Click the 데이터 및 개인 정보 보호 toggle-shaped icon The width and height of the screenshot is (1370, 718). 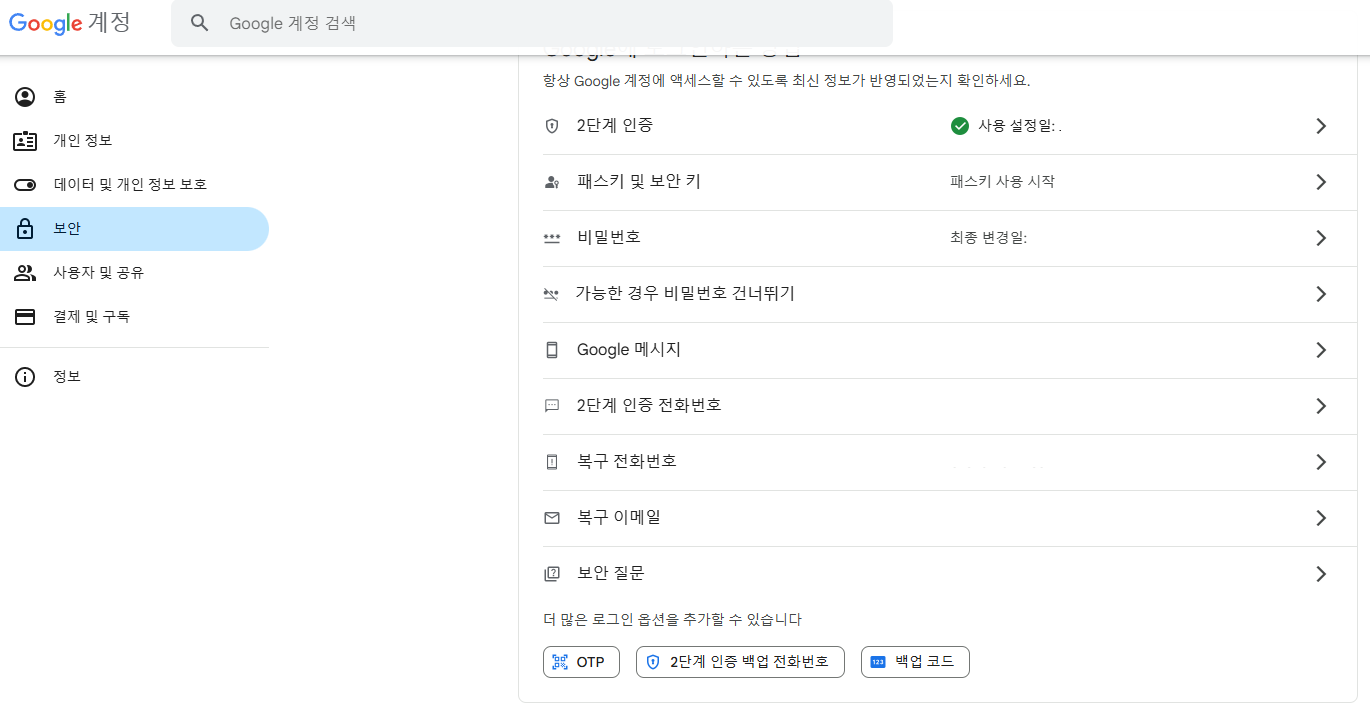tap(25, 185)
